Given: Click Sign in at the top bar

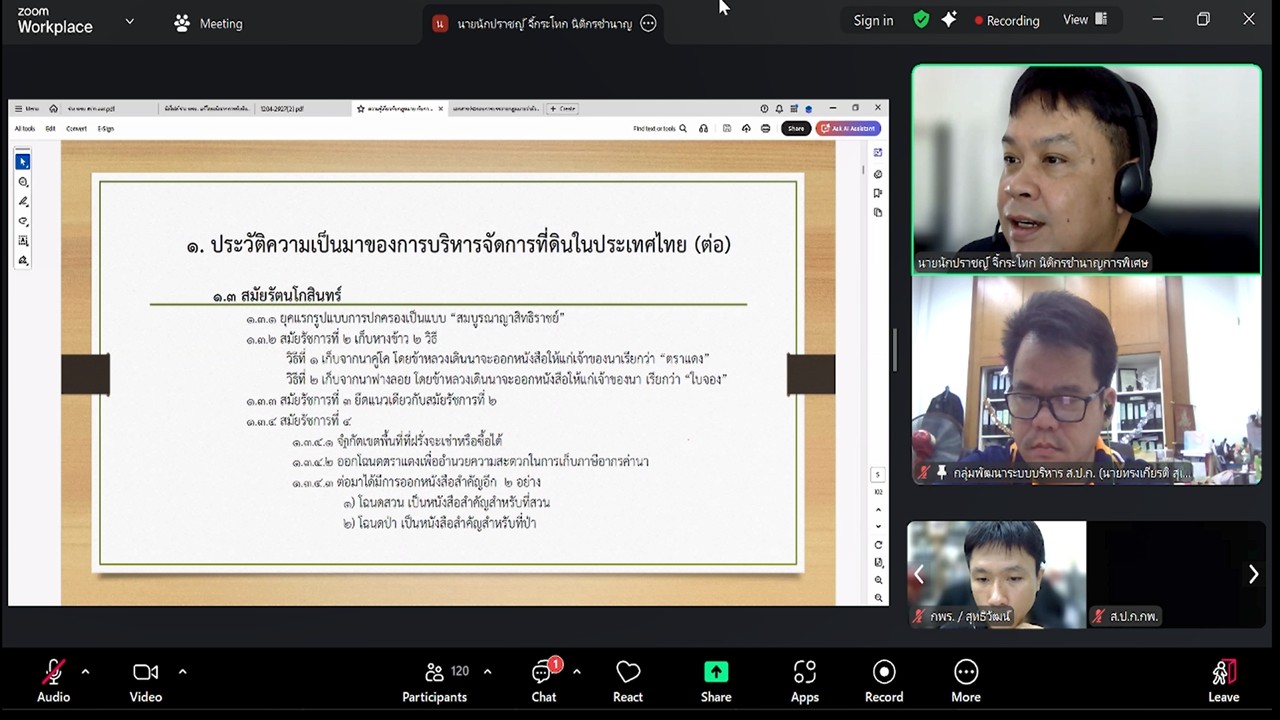Looking at the screenshot, I should tap(874, 19).
